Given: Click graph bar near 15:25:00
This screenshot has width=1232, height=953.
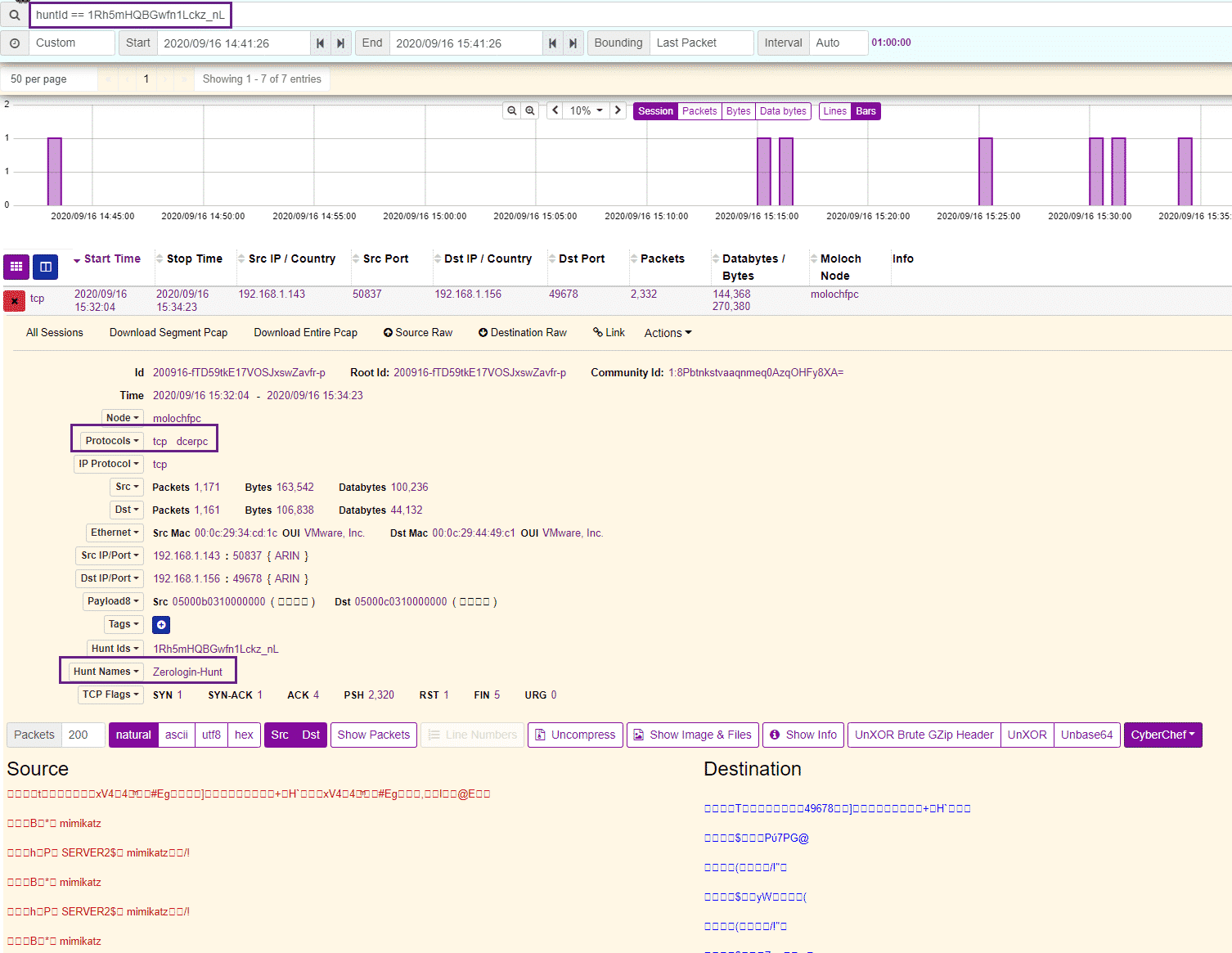Looking at the screenshot, I should point(985,172).
